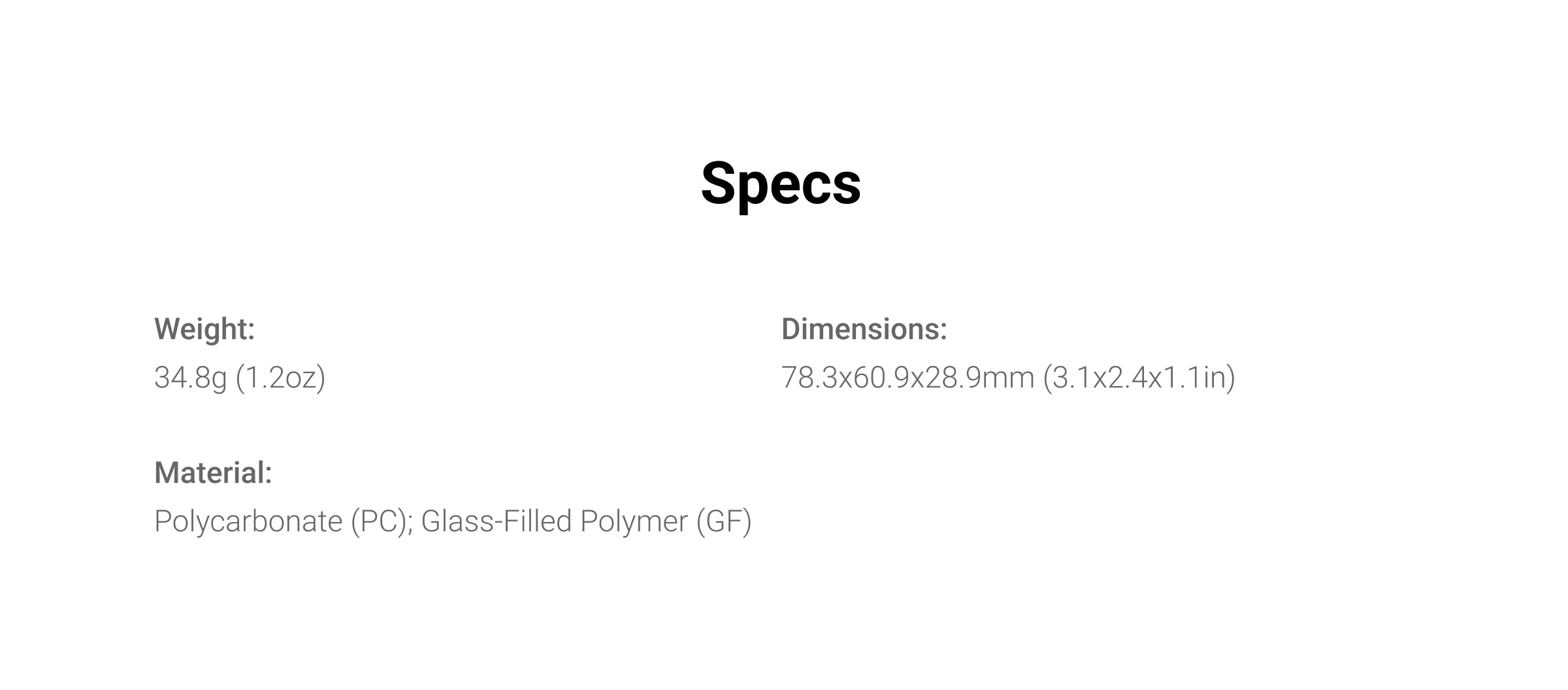1568x690 pixels.
Task: Select the Material: label
Action: (213, 472)
